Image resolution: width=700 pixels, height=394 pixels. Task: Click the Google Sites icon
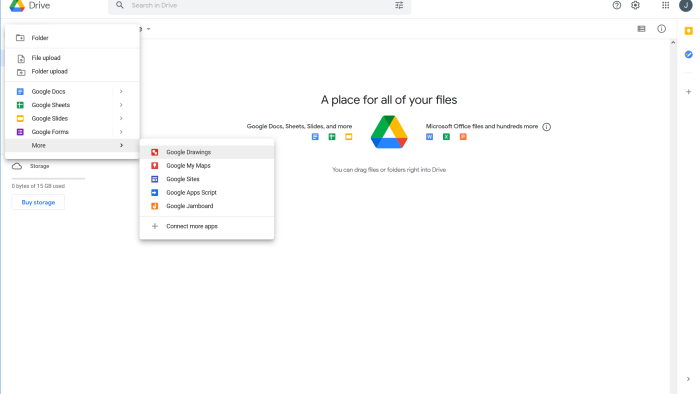[154, 179]
